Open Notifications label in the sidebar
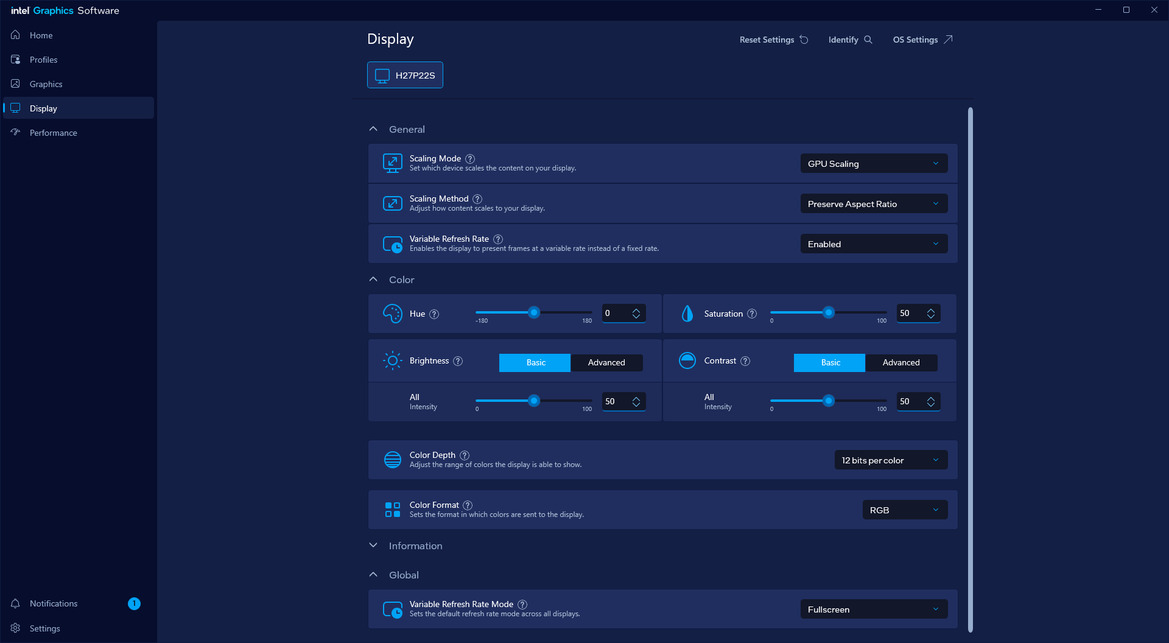The image size is (1169, 643). point(53,603)
